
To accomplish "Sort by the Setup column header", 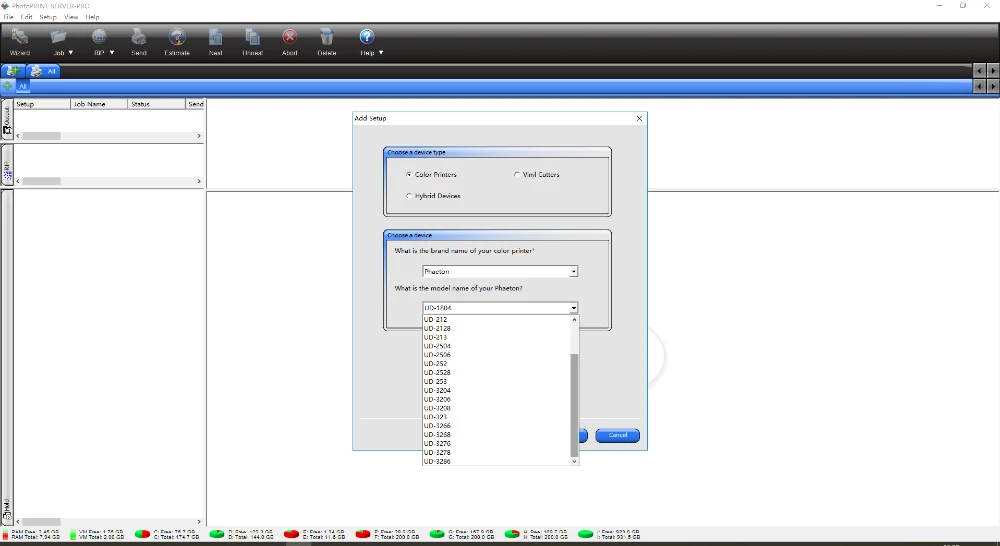I will click(x=42, y=103).
